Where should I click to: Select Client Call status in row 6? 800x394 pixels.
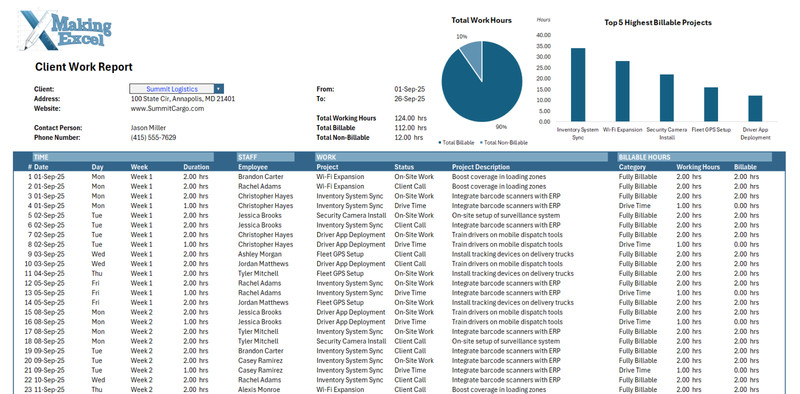click(x=410, y=225)
